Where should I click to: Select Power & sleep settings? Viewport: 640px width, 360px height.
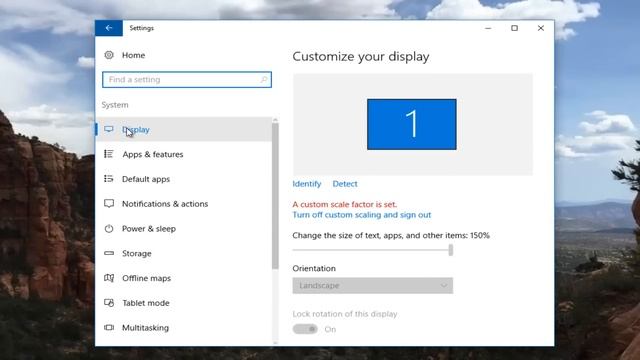[x=184, y=229]
